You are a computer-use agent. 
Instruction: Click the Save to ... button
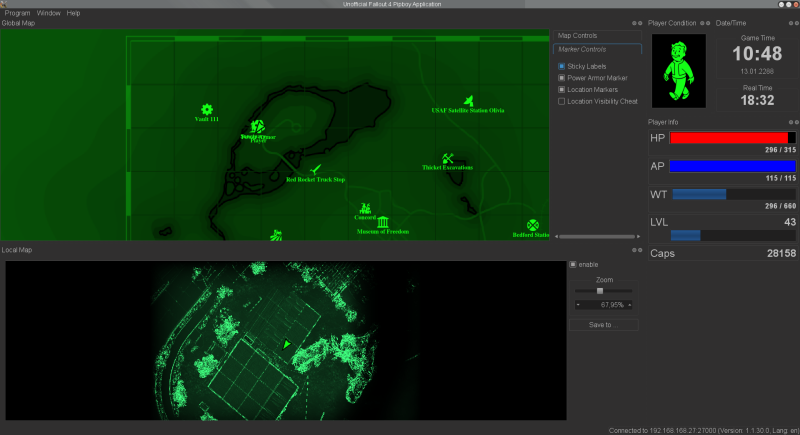(604, 325)
